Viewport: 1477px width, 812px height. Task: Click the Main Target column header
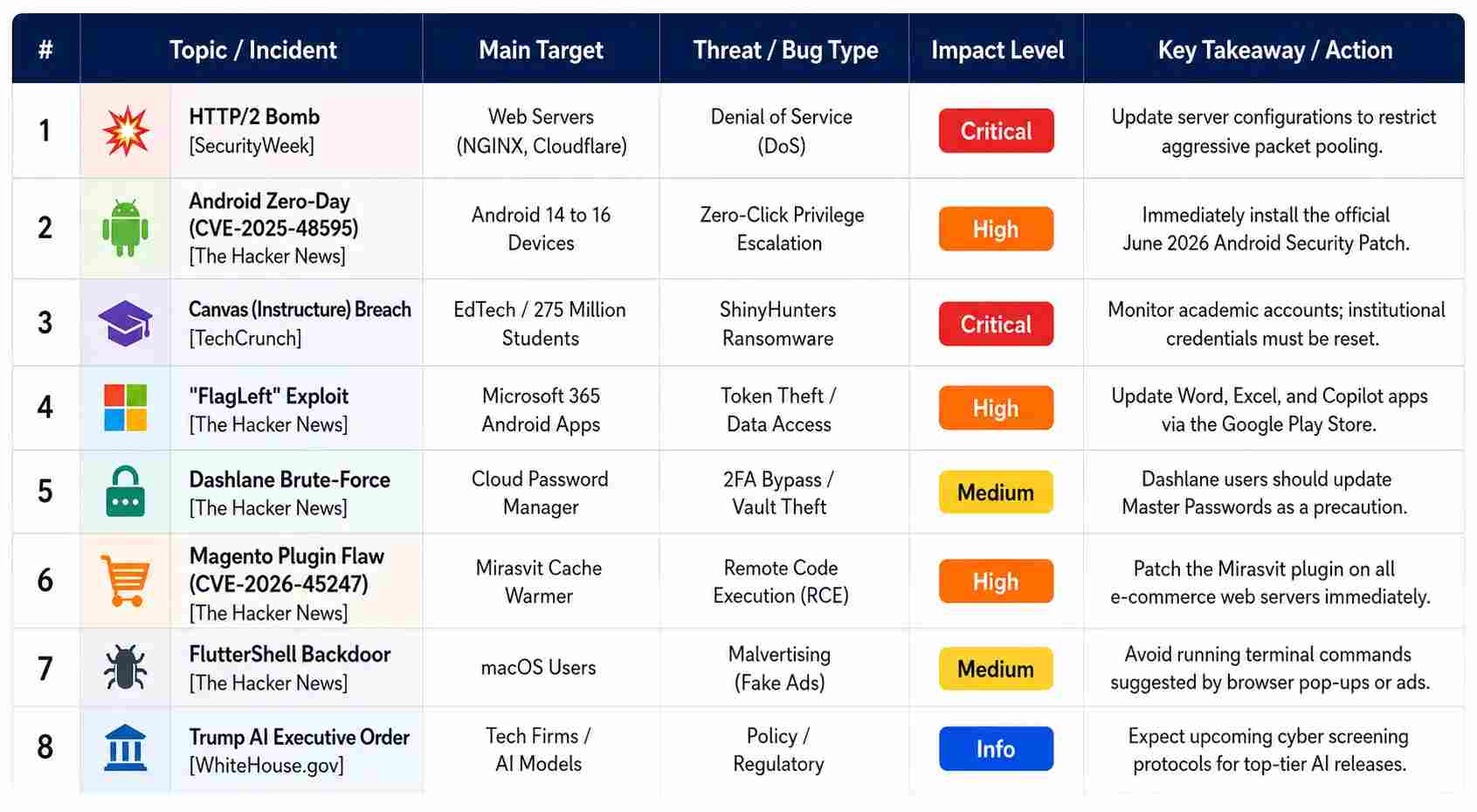pyautogui.click(x=541, y=50)
